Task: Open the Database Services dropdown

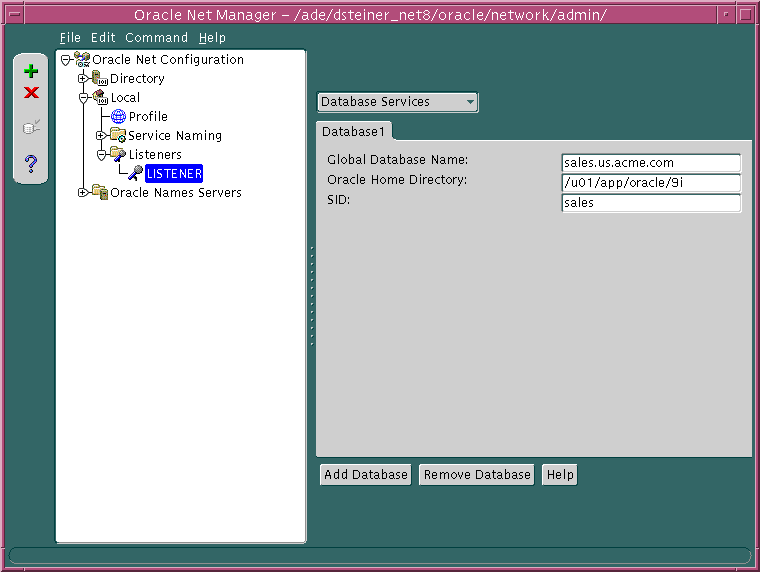Action: [x=397, y=102]
